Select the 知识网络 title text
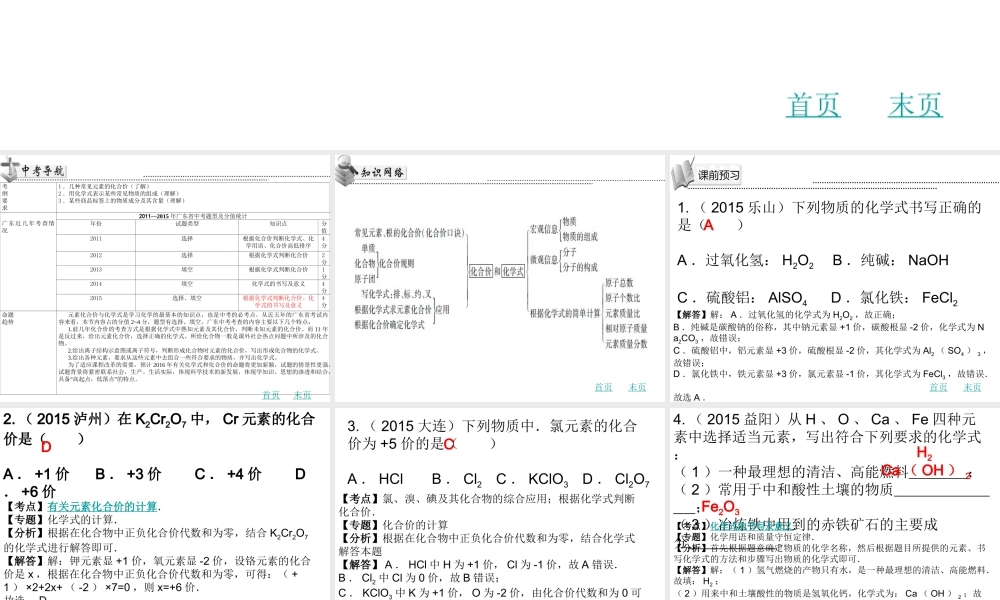Image resolution: width=1000 pixels, height=600 pixels. (x=382, y=172)
